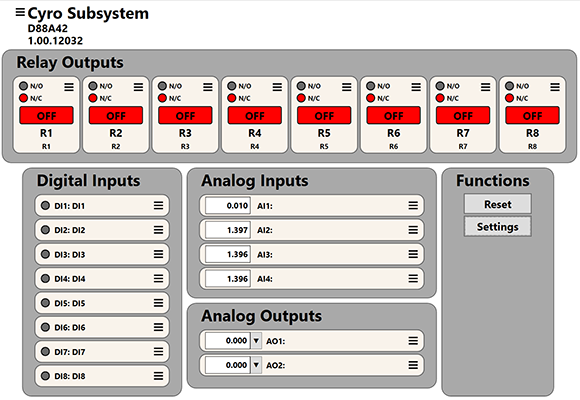The height and width of the screenshot is (400, 580).
Task: Open the AO2 row menu icon
Action: click(413, 365)
